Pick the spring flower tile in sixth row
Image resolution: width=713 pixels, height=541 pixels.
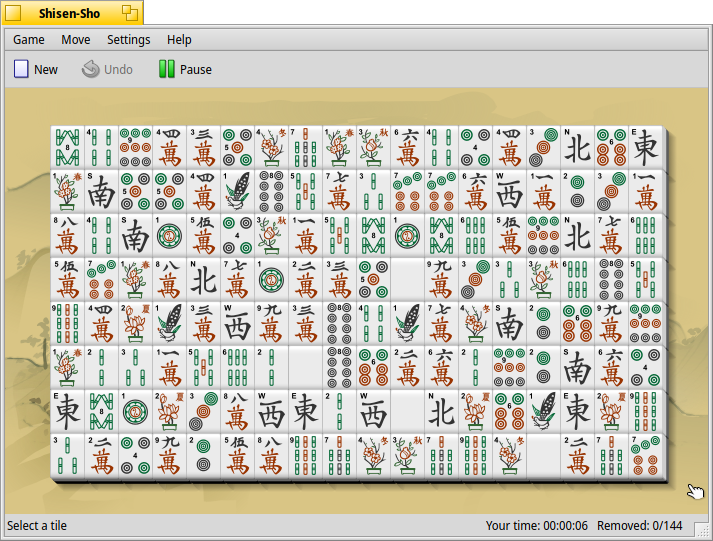tap(68, 368)
